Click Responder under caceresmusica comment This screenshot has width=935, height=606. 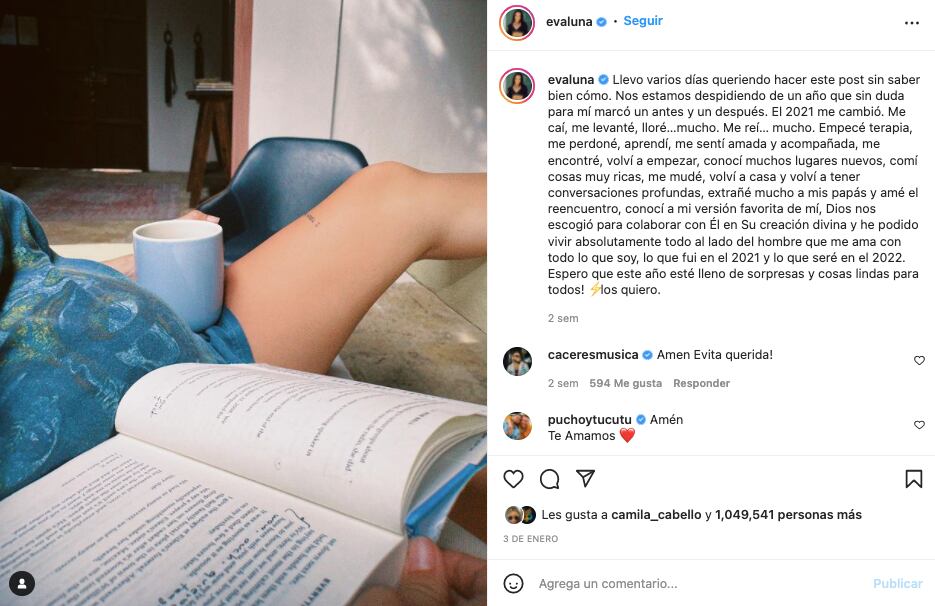(x=701, y=384)
